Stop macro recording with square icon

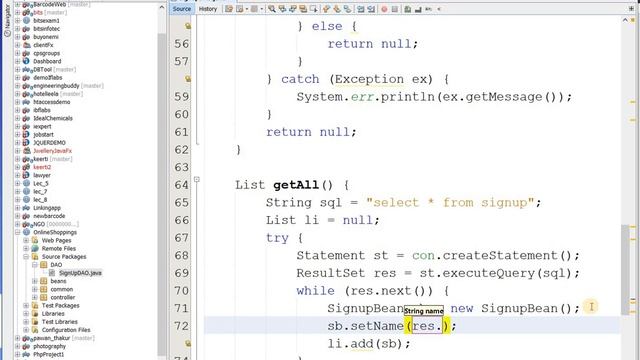coord(395,9)
